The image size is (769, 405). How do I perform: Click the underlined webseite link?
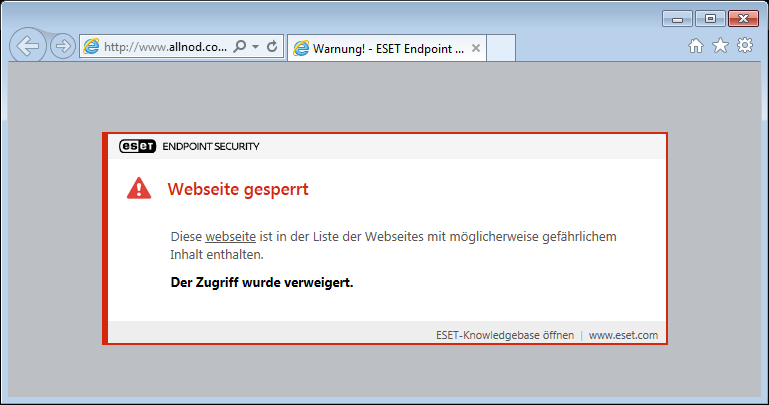pyautogui.click(x=231, y=236)
